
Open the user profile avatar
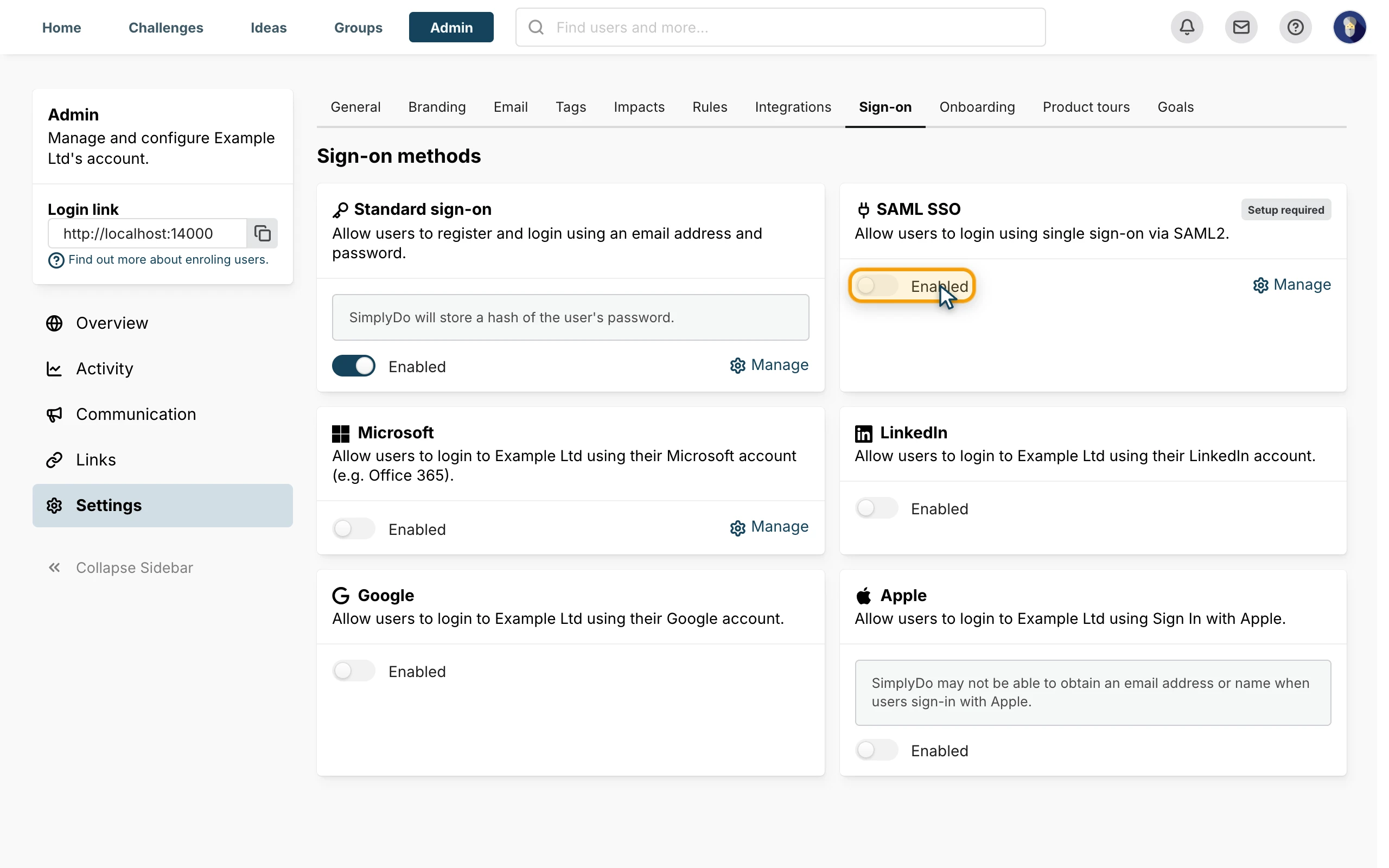1349,27
